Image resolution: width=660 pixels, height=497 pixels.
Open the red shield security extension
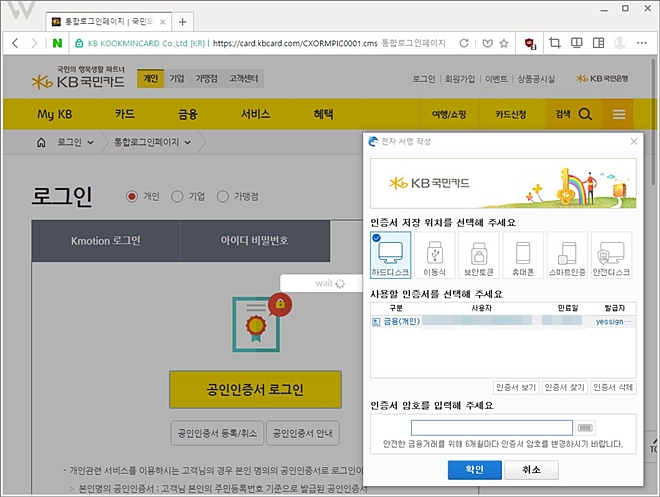(x=530, y=43)
